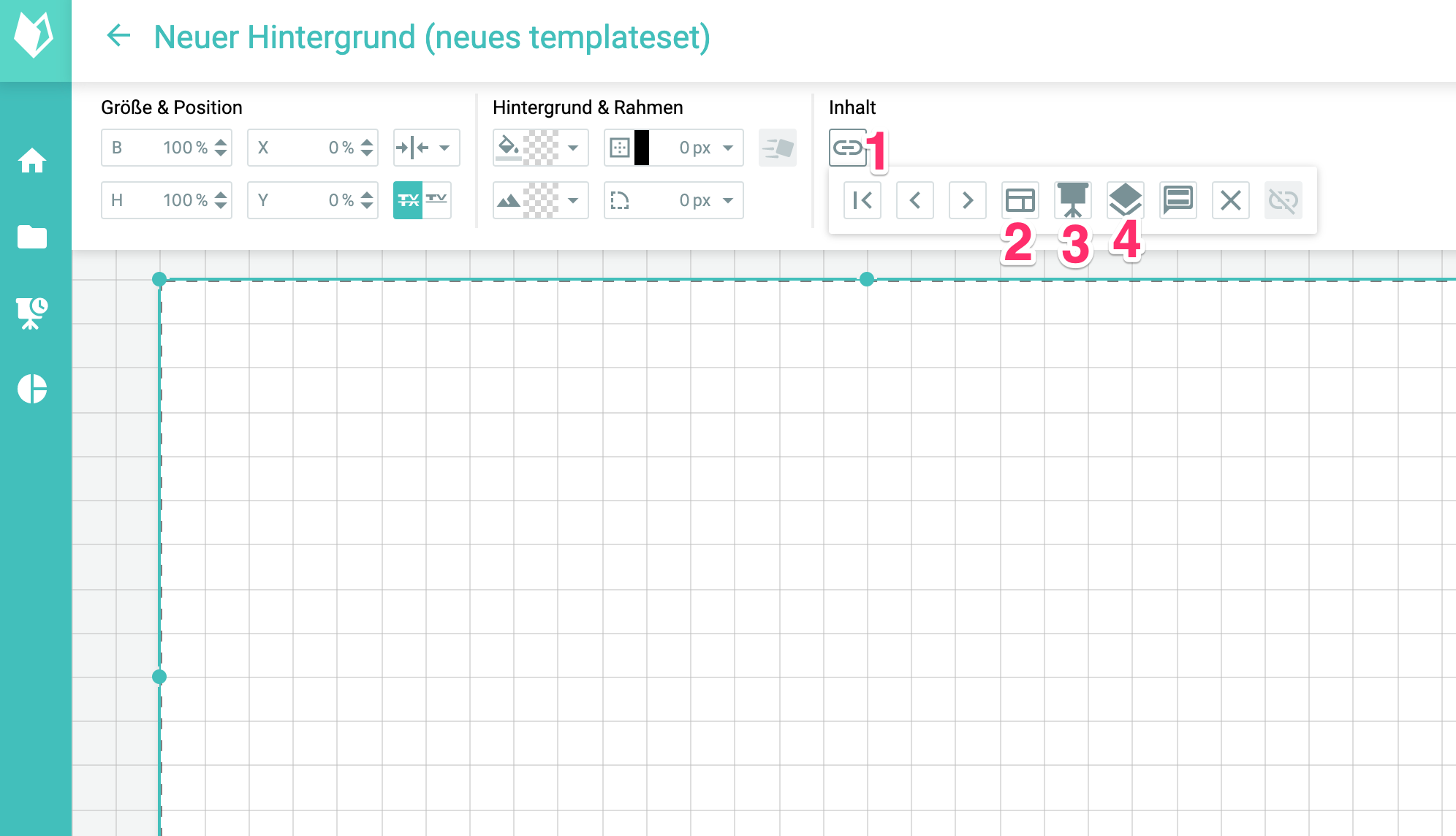1456x836 pixels.
Task: Click the X icon in the link popup
Action: tap(1231, 200)
